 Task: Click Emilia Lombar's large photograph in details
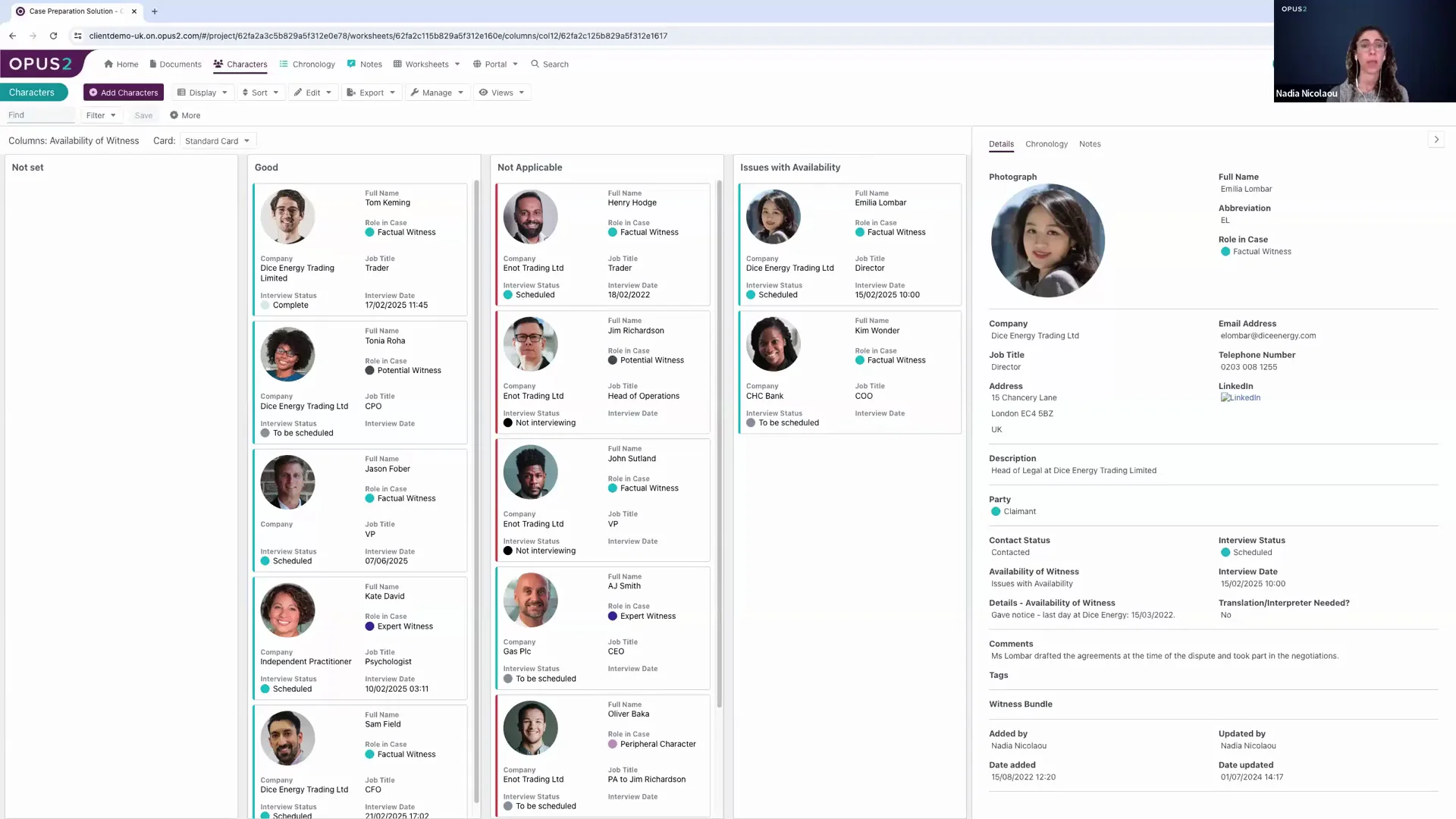(1047, 240)
